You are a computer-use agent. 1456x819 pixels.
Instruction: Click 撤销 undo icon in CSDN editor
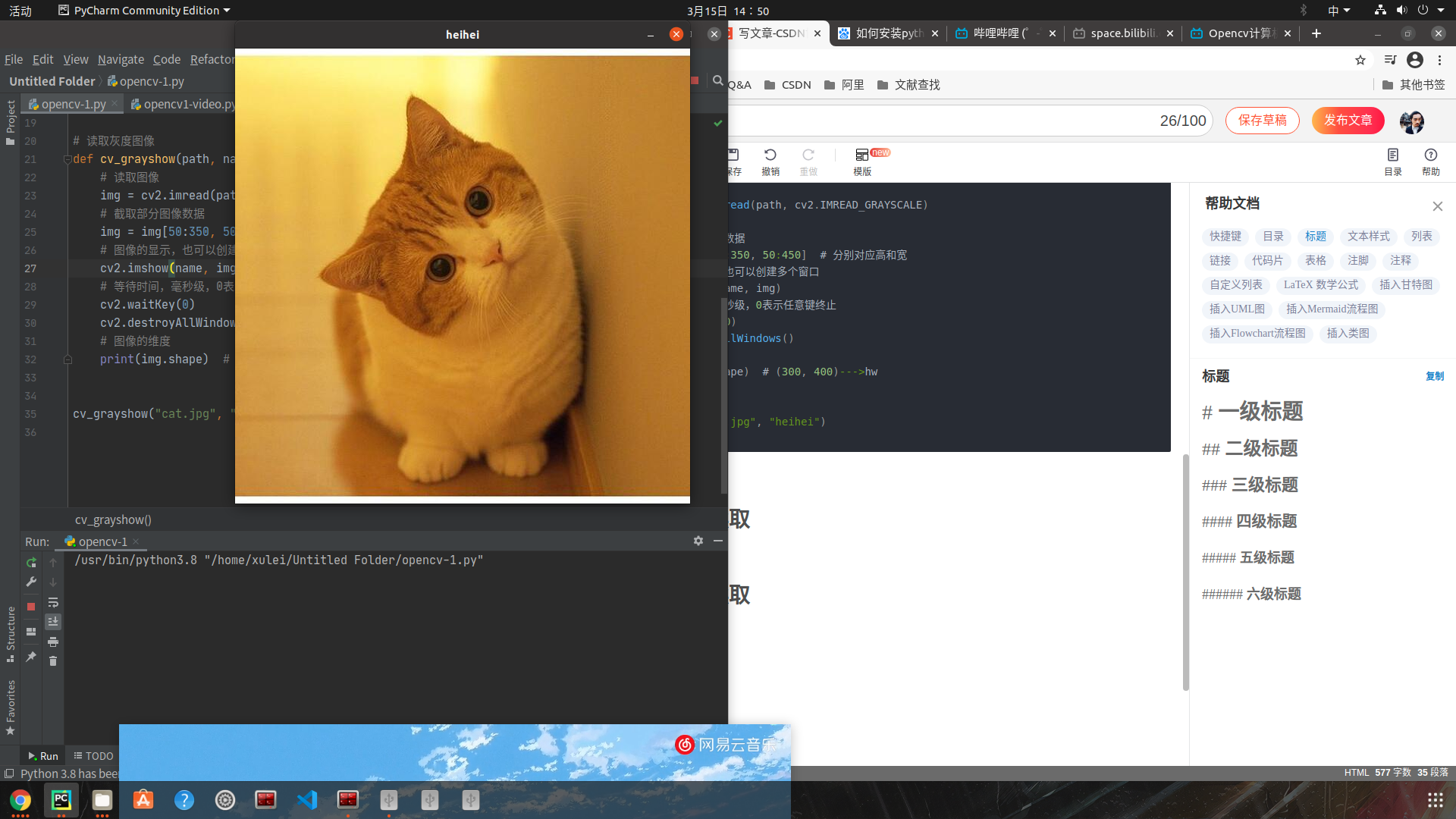770,162
